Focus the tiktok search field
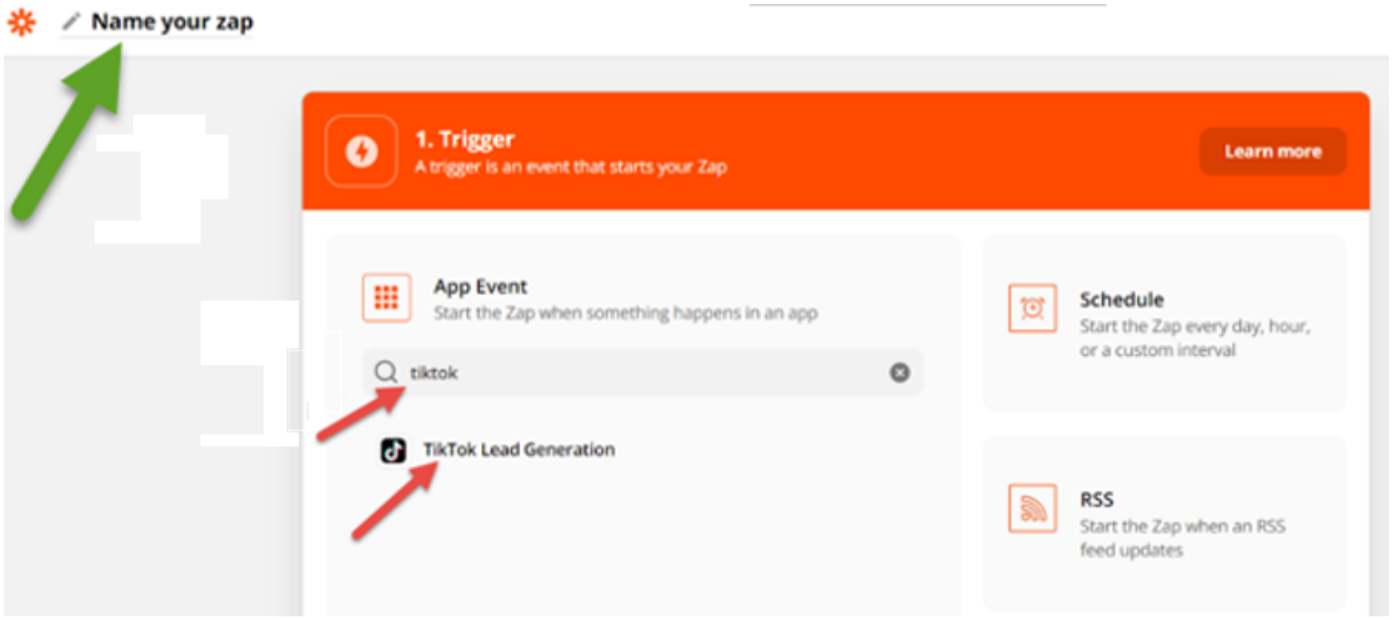The image size is (1393, 620). pyautogui.click(x=642, y=373)
